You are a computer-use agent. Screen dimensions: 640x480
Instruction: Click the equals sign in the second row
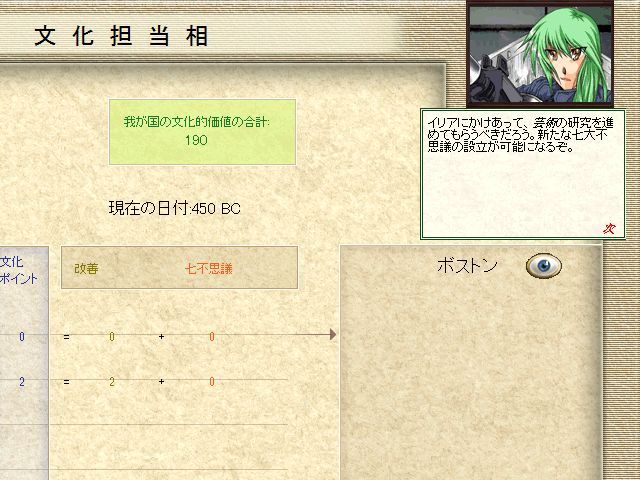66,382
